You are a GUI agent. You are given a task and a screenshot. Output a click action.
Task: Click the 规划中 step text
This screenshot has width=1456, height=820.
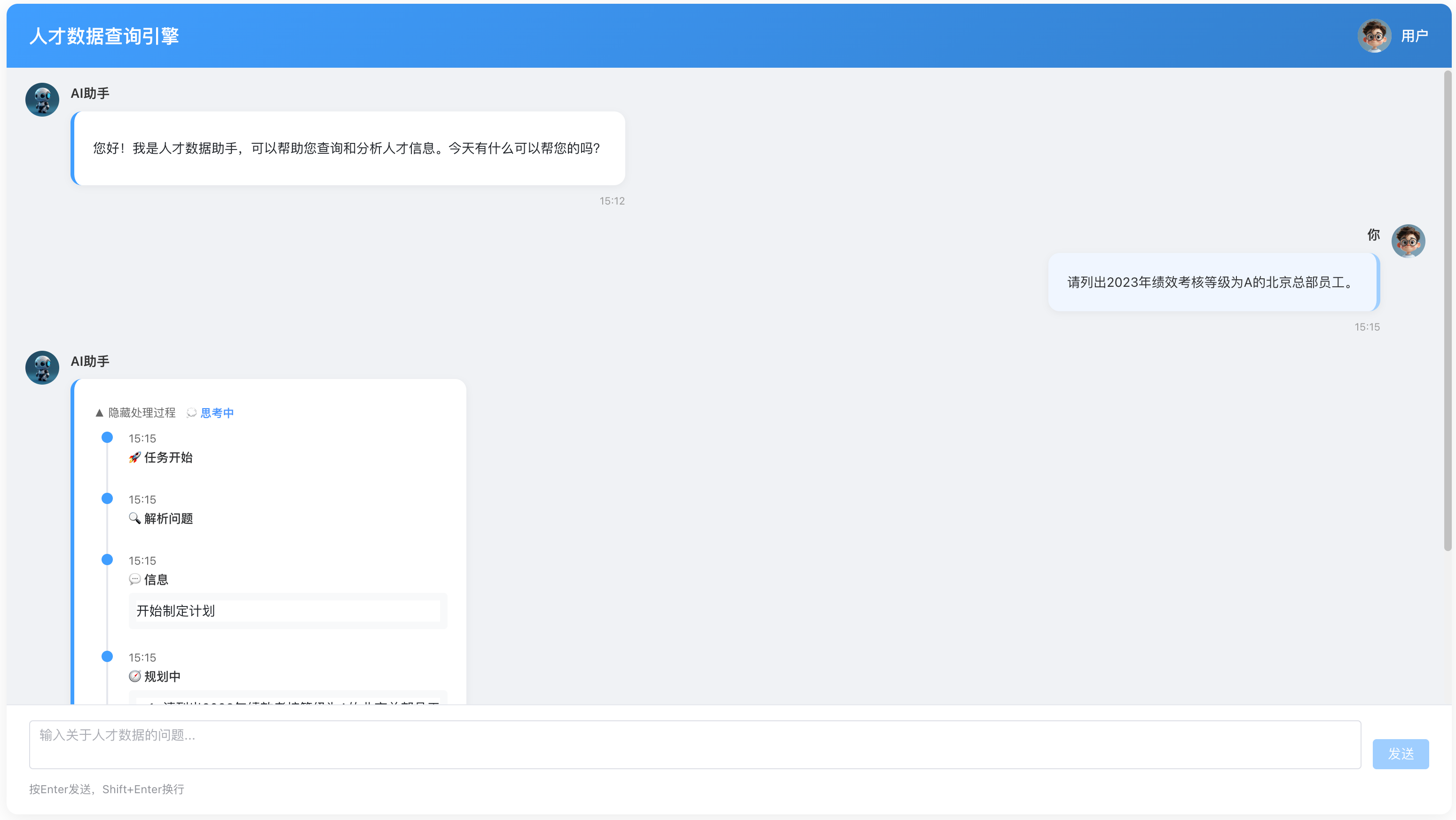[x=162, y=677]
